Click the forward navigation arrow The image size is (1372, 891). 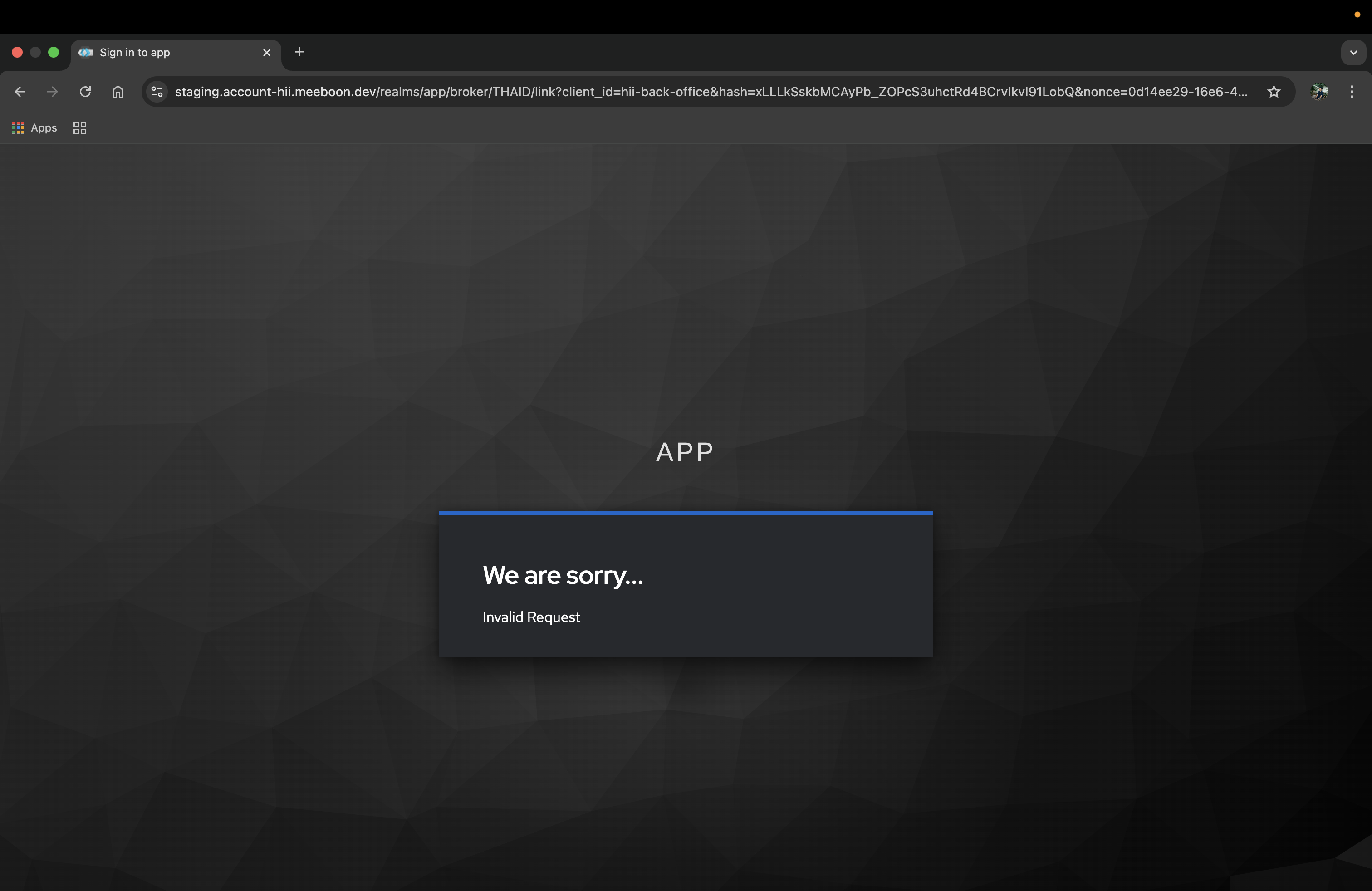53,92
